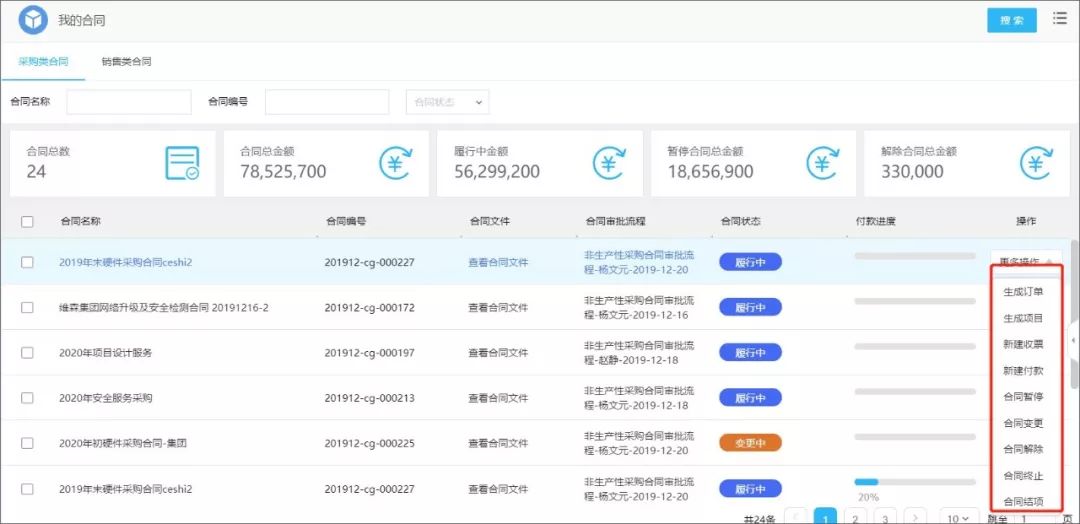
Task: Click the 解除合同总金额 value 330,000
Action: click(912, 171)
